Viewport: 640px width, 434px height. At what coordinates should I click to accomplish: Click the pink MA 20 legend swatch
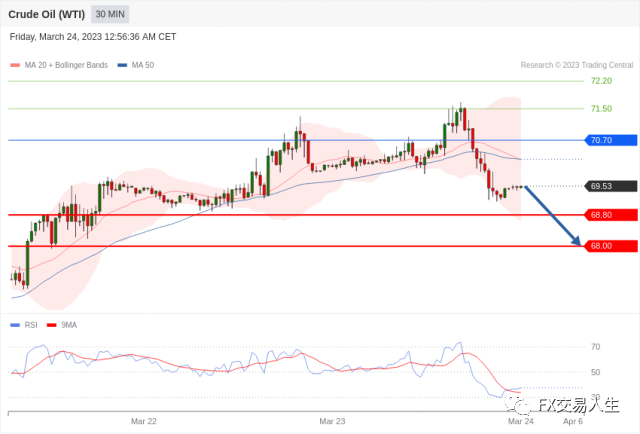tap(15, 65)
